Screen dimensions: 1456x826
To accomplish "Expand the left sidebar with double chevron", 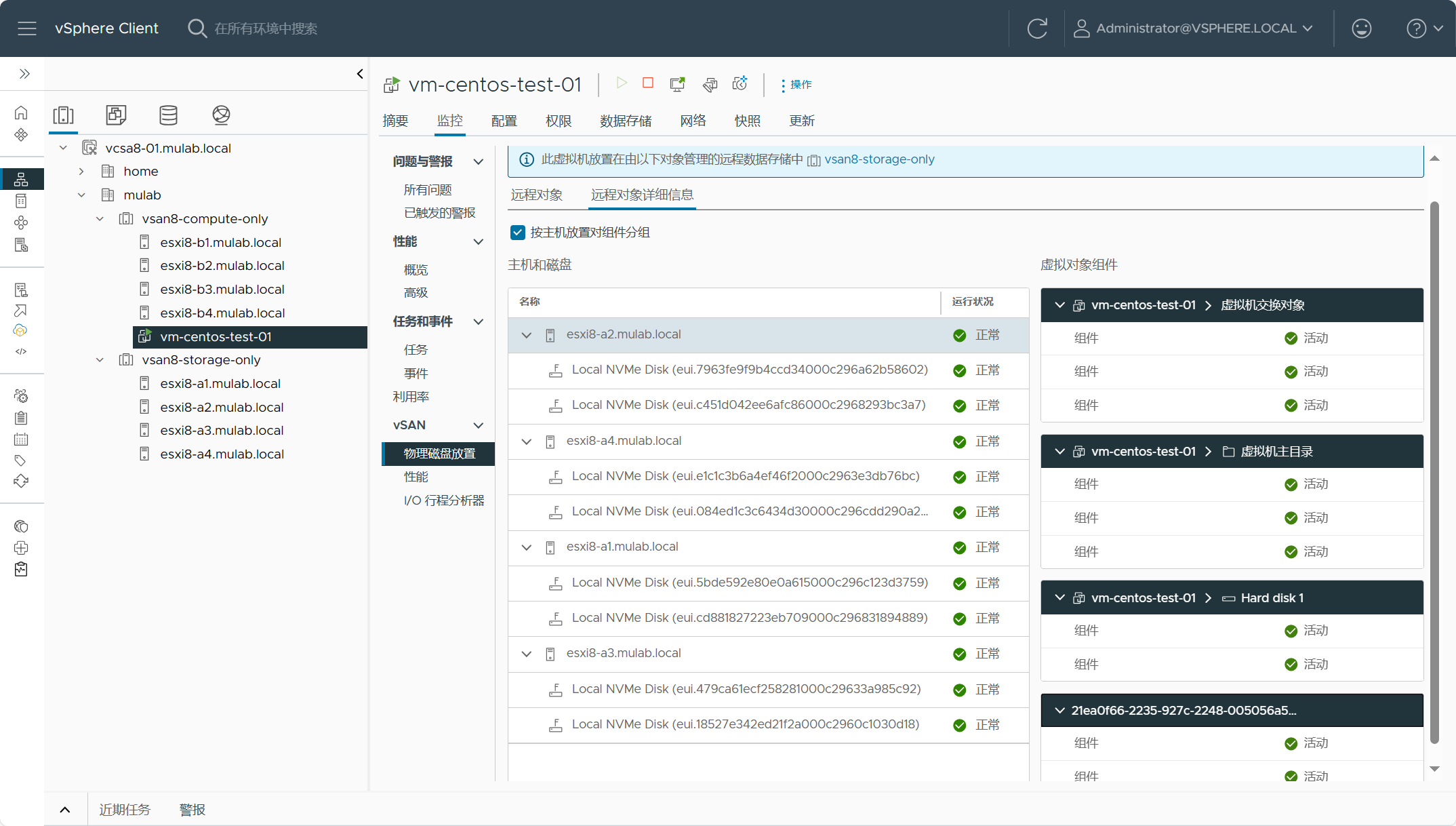I will pos(24,73).
